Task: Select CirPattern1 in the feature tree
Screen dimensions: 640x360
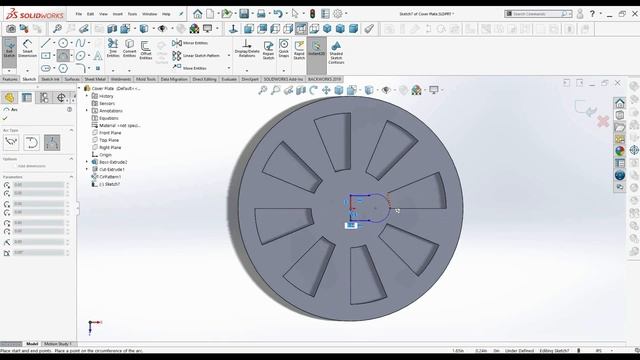Action: tap(106, 177)
